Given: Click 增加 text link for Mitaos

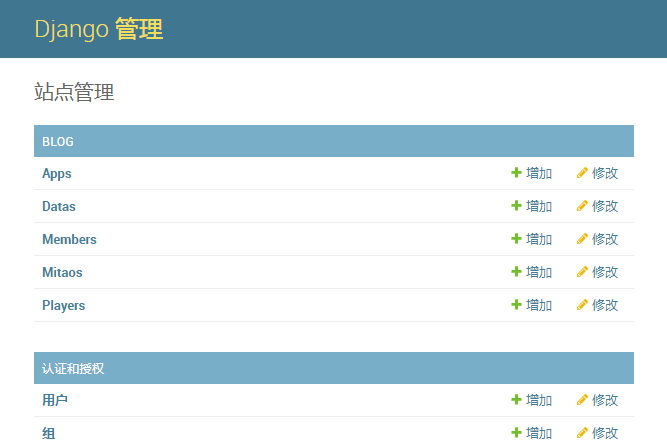Looking at the screenshot, I should click(x=539, y=272).
